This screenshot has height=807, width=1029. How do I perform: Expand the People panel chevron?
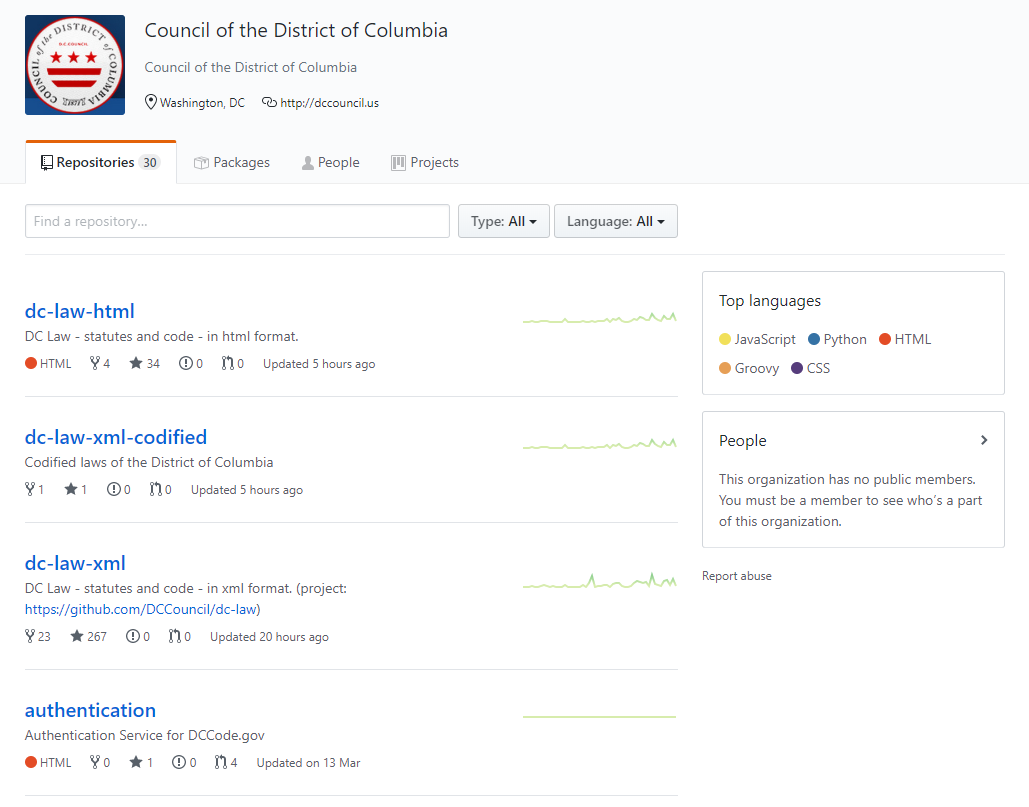[x=984, y=440]
